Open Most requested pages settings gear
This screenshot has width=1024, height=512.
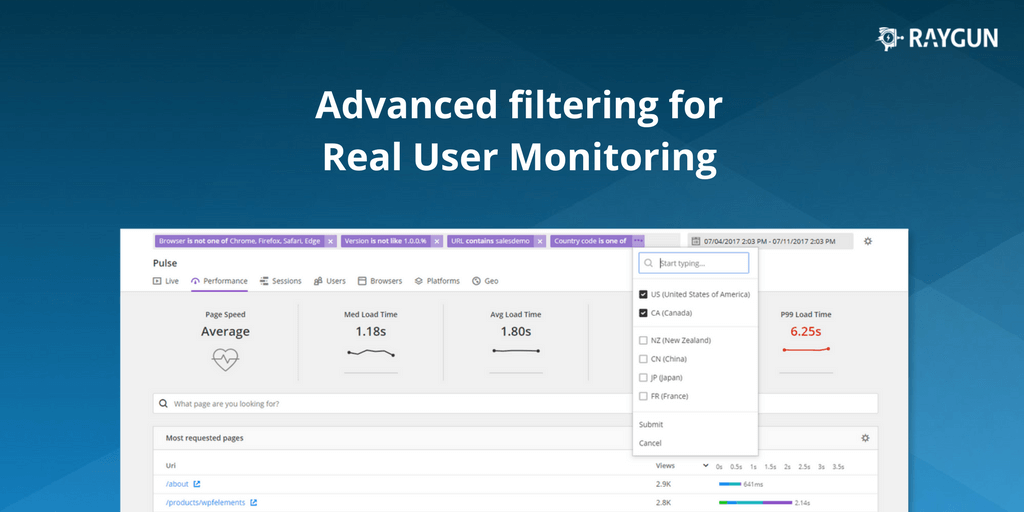tap(865, 438)
